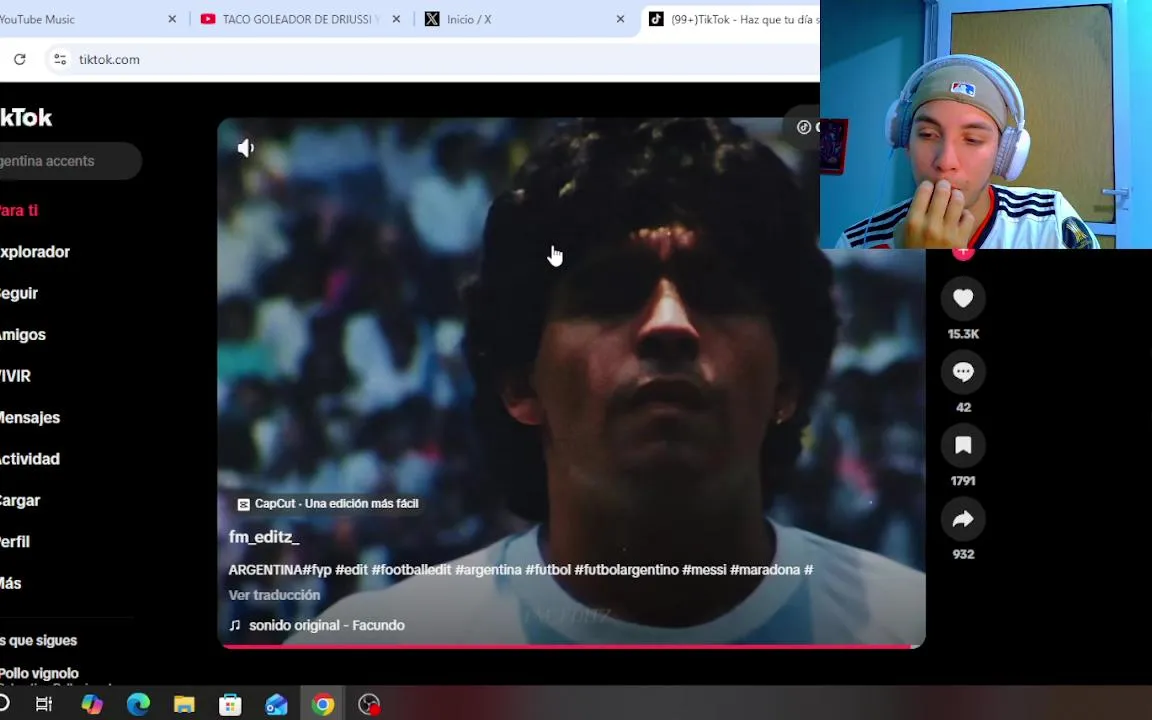
Task: Open Task View on the taskbar
Action: coord(44,704)
